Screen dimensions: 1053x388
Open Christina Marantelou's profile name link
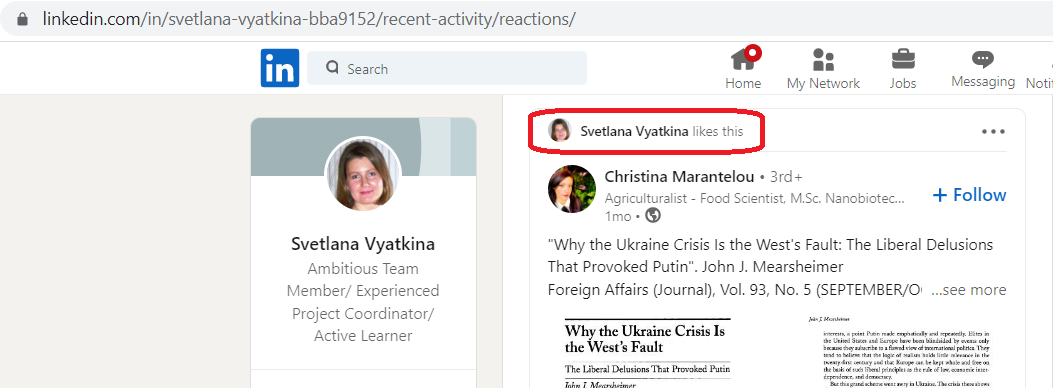pos(679,177)
